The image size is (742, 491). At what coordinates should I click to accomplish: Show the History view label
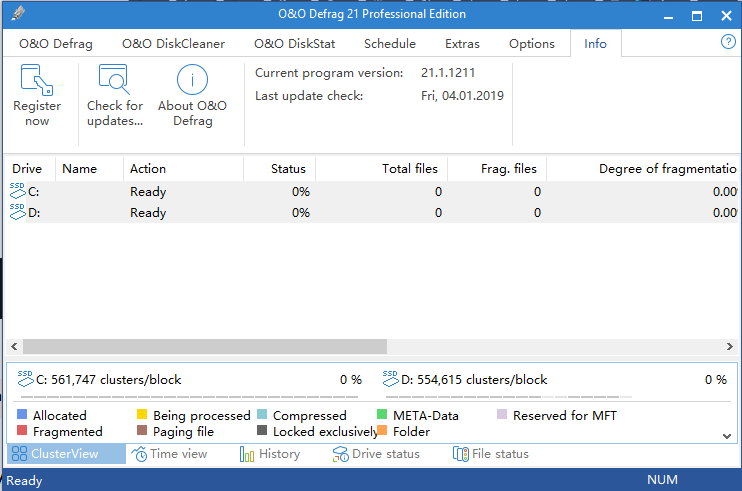click(279, 454)
